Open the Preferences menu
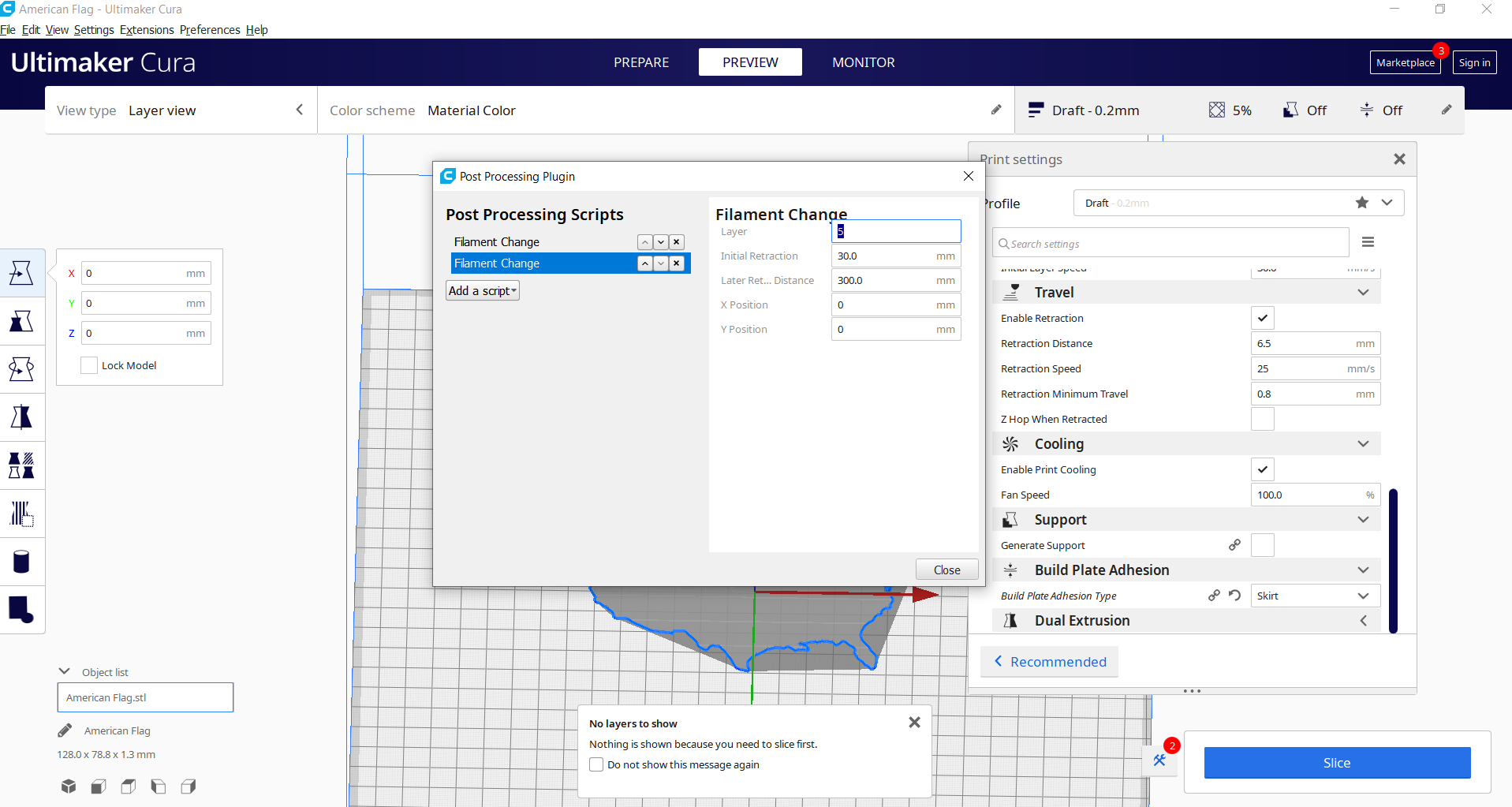The height and width of the screenshot is (807, 1512). [210, 30]
